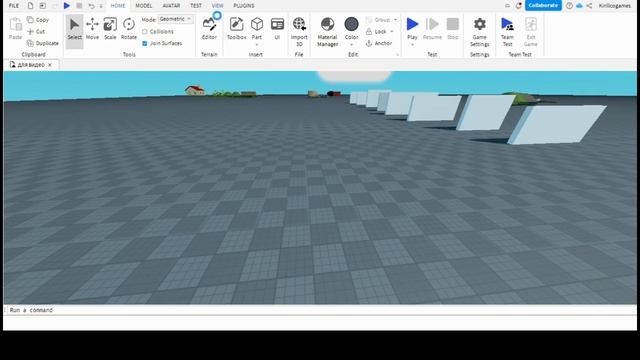Expand the Play mode dropdown arrow
The width and height of the screenshot is (640, 360).
click(x=412, y=44)
